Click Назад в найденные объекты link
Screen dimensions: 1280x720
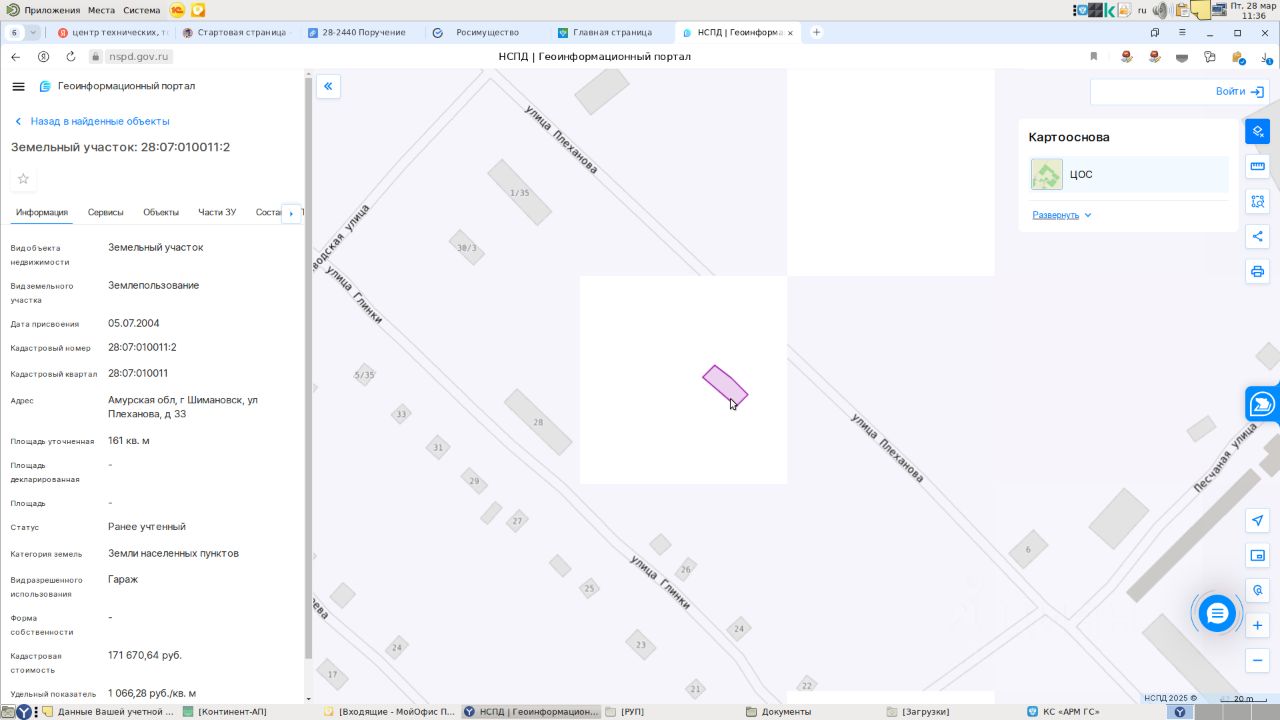[x=92, y=121]
